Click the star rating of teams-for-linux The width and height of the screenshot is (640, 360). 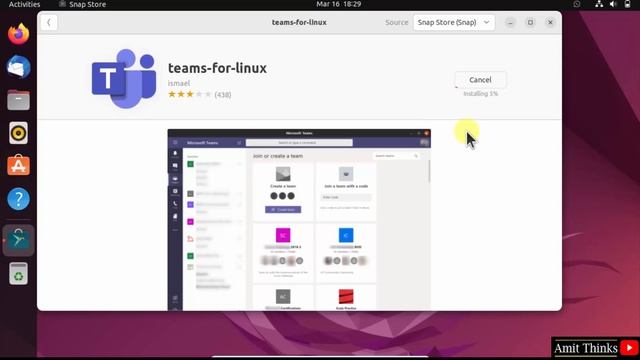click(x=190, y=95)
